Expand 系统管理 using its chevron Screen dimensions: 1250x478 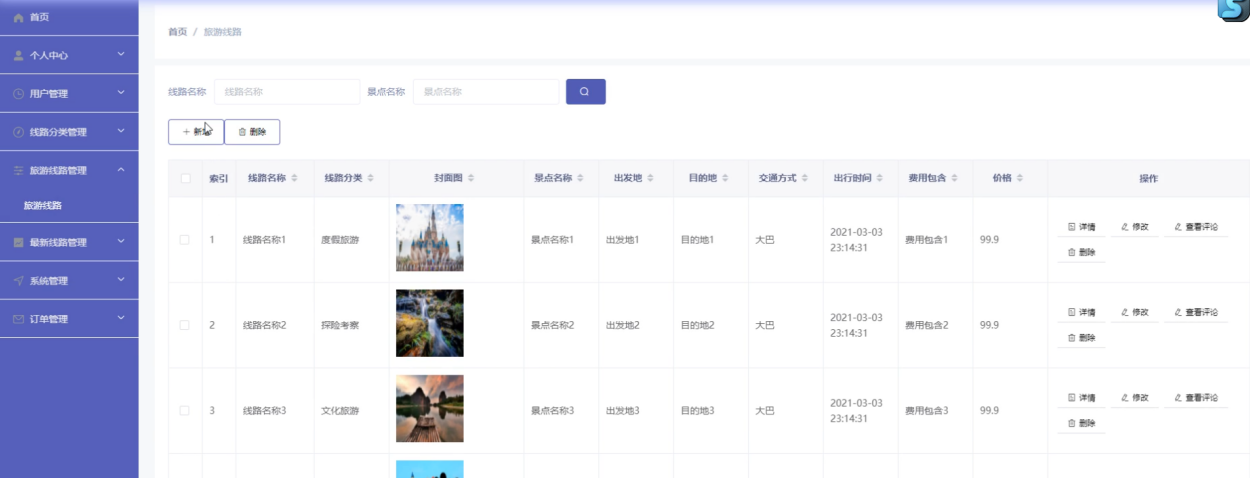(x=121, y=280)
